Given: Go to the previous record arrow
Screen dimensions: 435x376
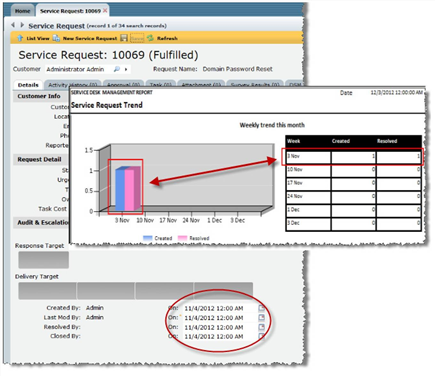Looking at the screenshot, I should pyautogui.click(x=13, y=25).
